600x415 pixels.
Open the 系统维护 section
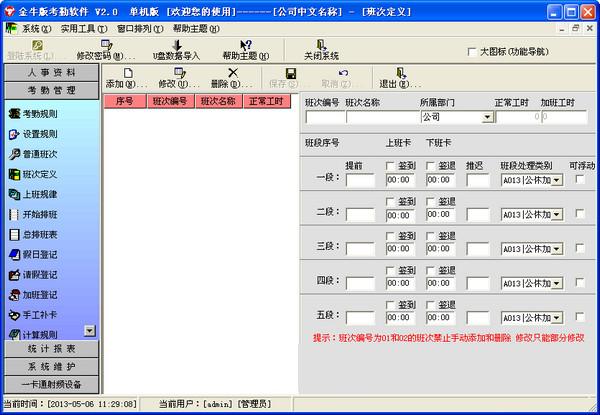pos(52,367)
